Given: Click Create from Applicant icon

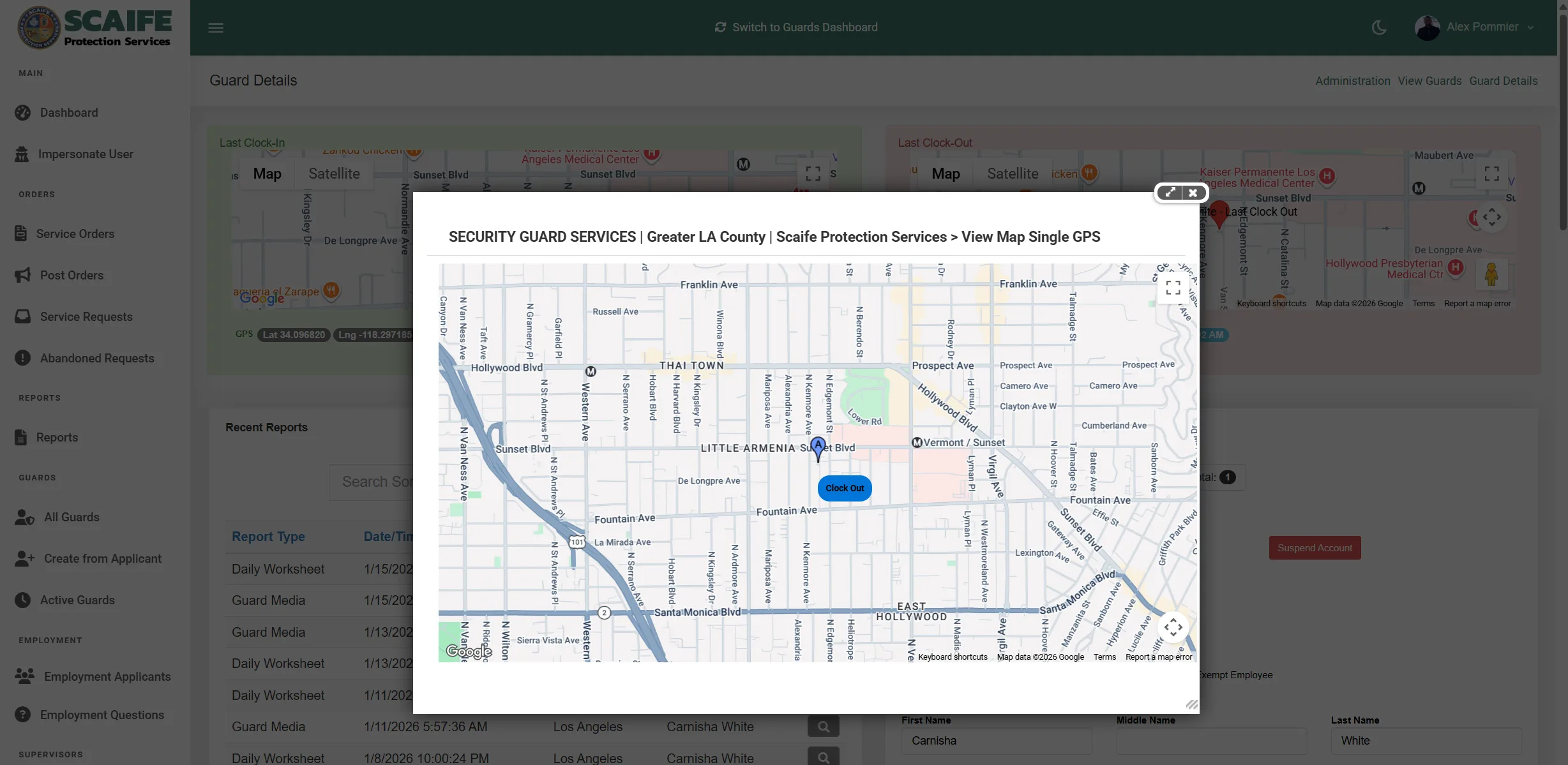Looking at the screenshot, I should click(24, 559).
